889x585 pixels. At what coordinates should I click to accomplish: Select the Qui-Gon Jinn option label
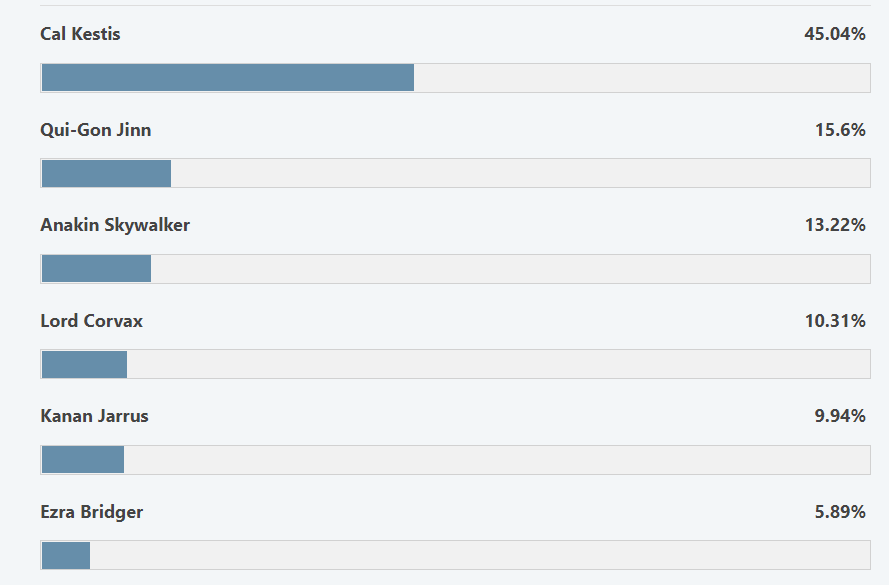click(x=96, y=130)
